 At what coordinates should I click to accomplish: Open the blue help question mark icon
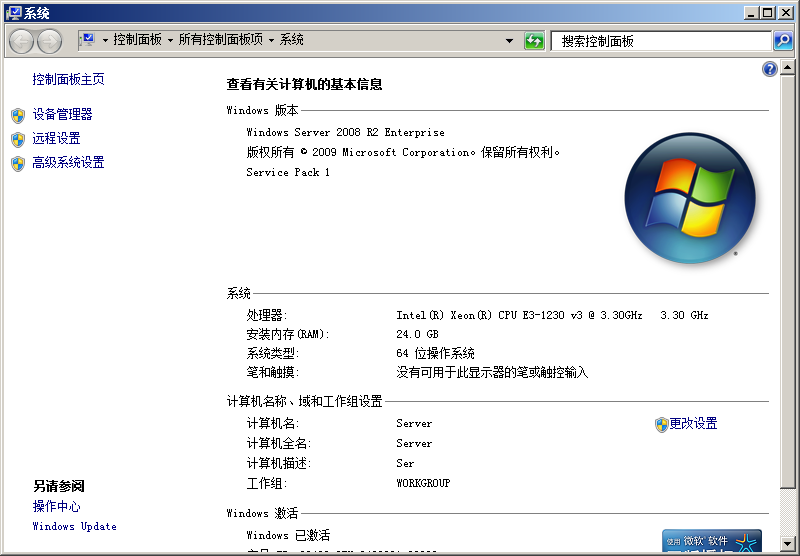(x=769, y=69)
